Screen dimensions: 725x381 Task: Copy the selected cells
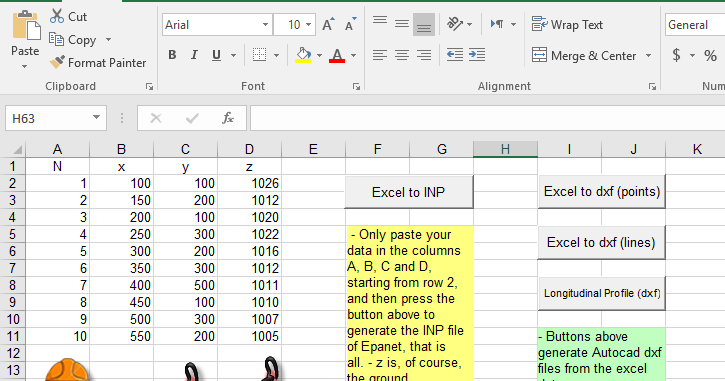pos(73,40)
